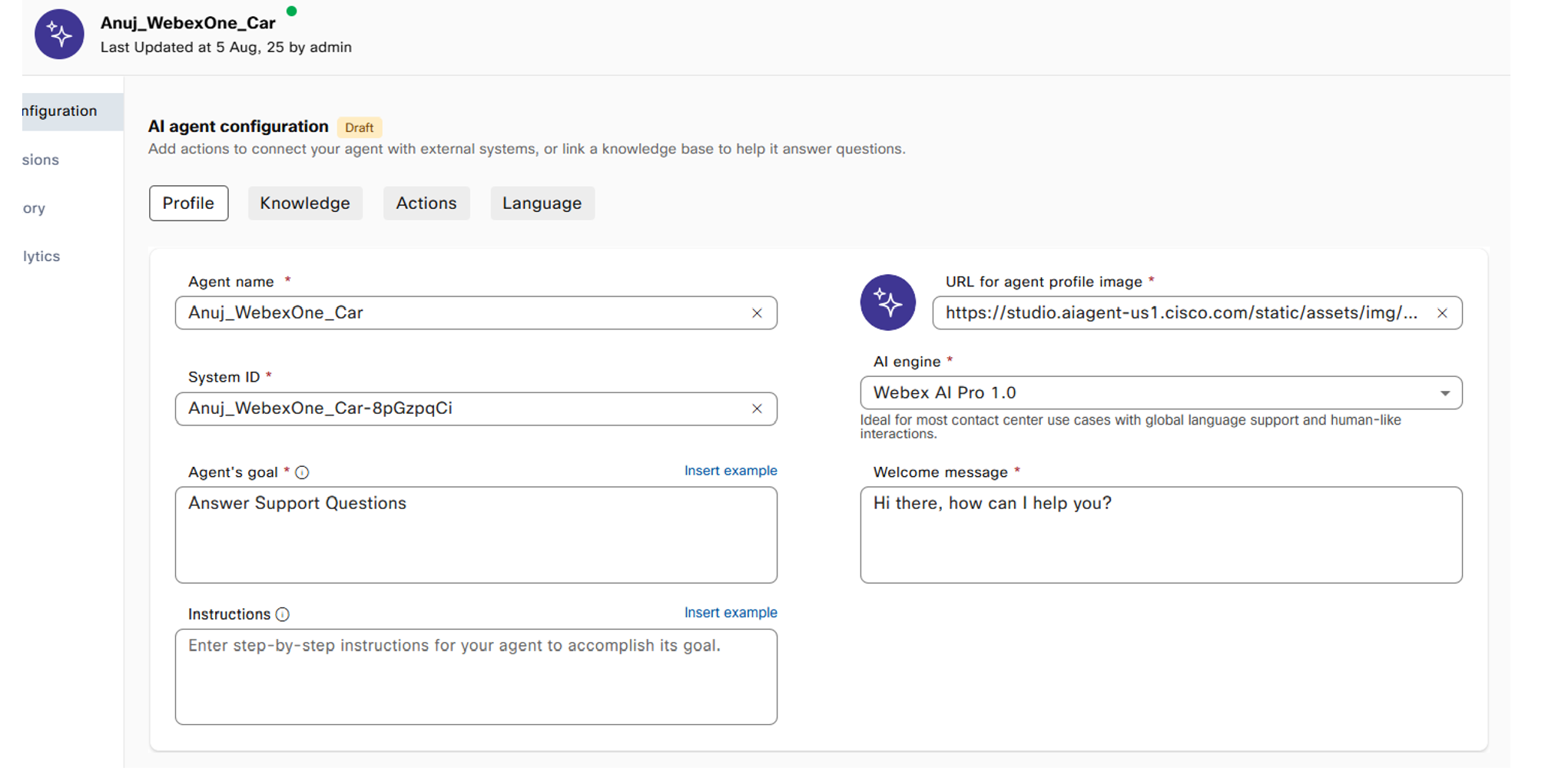Switch to the Knowledge tab
Viewport: 1545px width, 784px height.
point(305,203)
